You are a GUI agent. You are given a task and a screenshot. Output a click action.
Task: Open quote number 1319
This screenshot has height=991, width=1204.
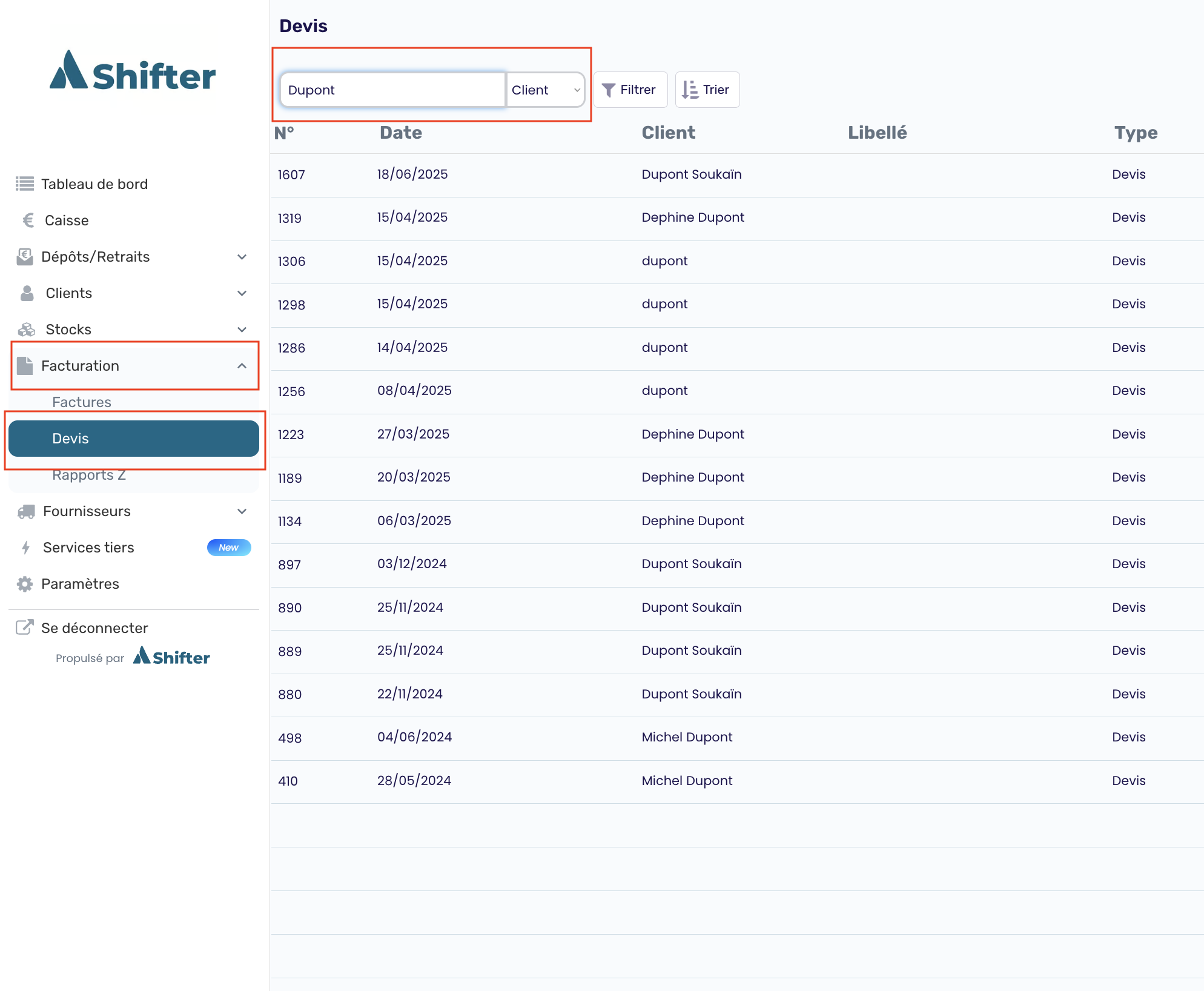point(737,219)
